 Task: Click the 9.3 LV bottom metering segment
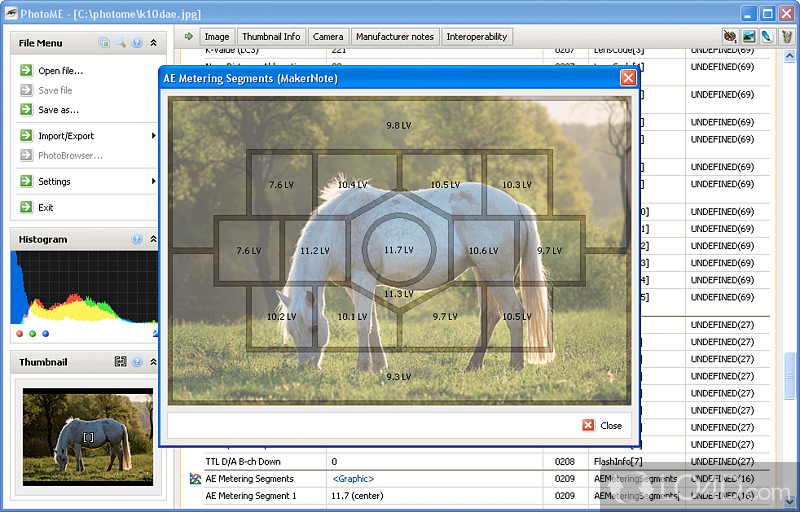click(398, 377)
